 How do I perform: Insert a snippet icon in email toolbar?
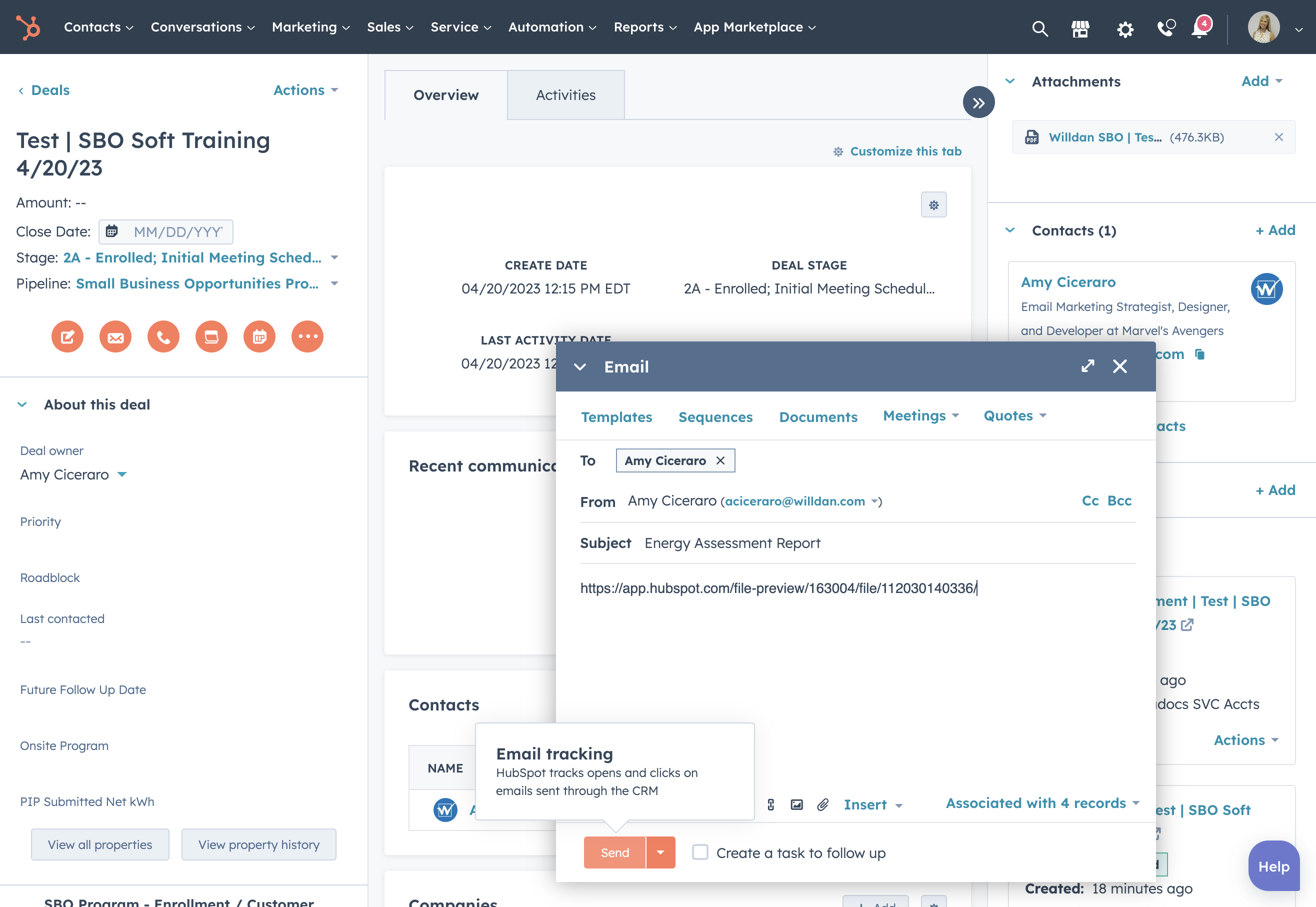[770, 804]
